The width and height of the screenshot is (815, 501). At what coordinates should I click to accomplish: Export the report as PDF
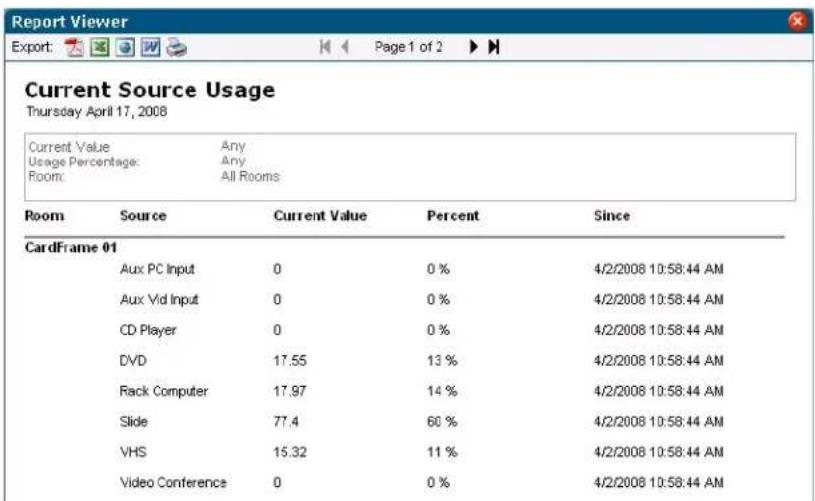(74, 47)
